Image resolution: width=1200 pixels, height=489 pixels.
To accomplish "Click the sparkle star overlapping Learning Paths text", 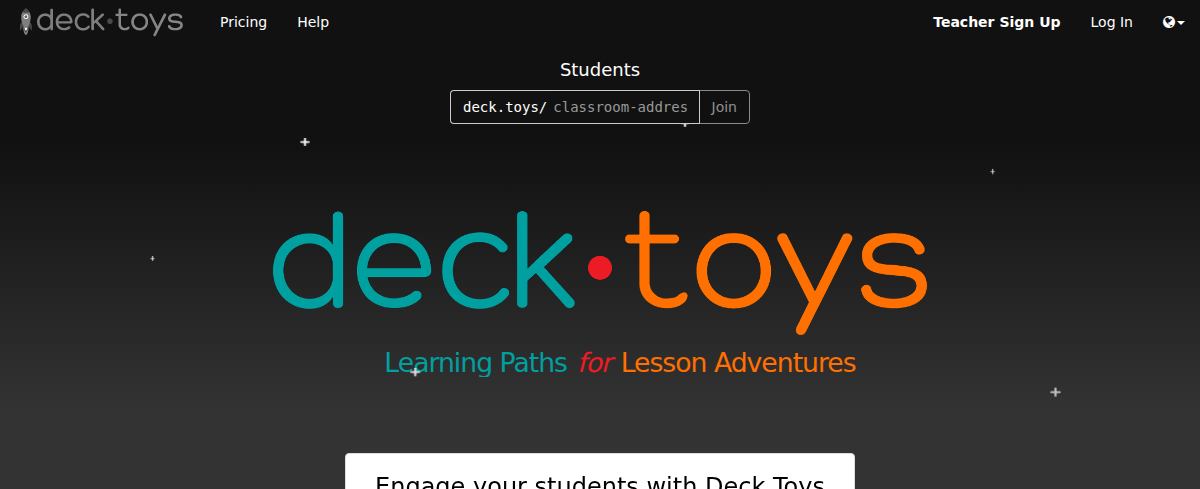I will pos(415,371).
